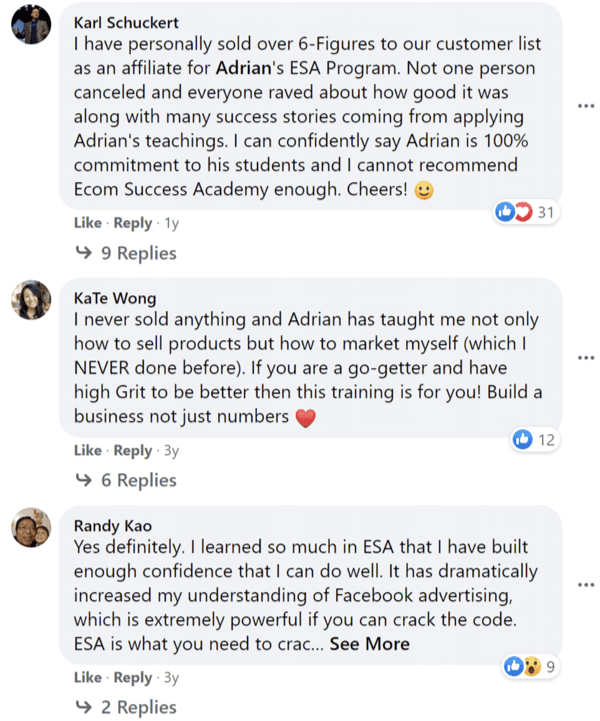Click the bold Adrian mention link
600x721 pixels.
pyautogui.click(x=244, y=68)
